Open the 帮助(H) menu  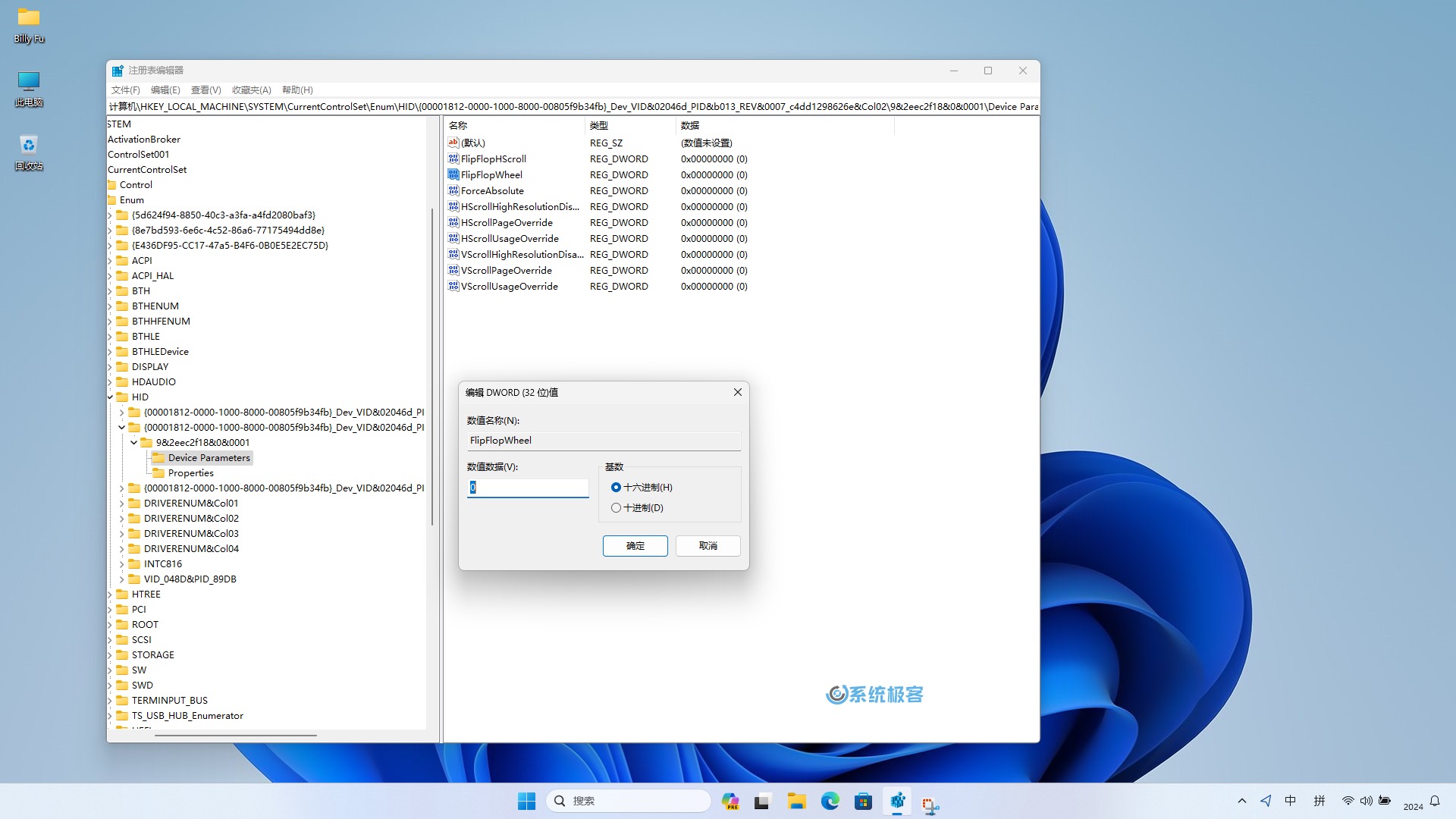[x=297, y=90]
